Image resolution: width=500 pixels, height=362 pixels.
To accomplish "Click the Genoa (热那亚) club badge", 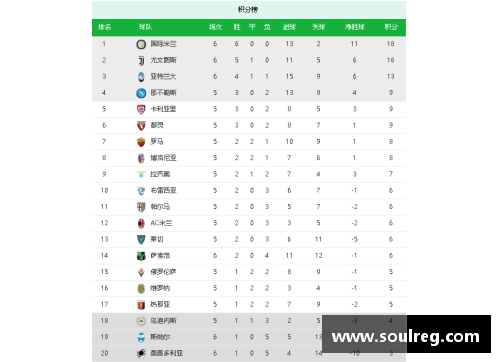I will [141, 305].
